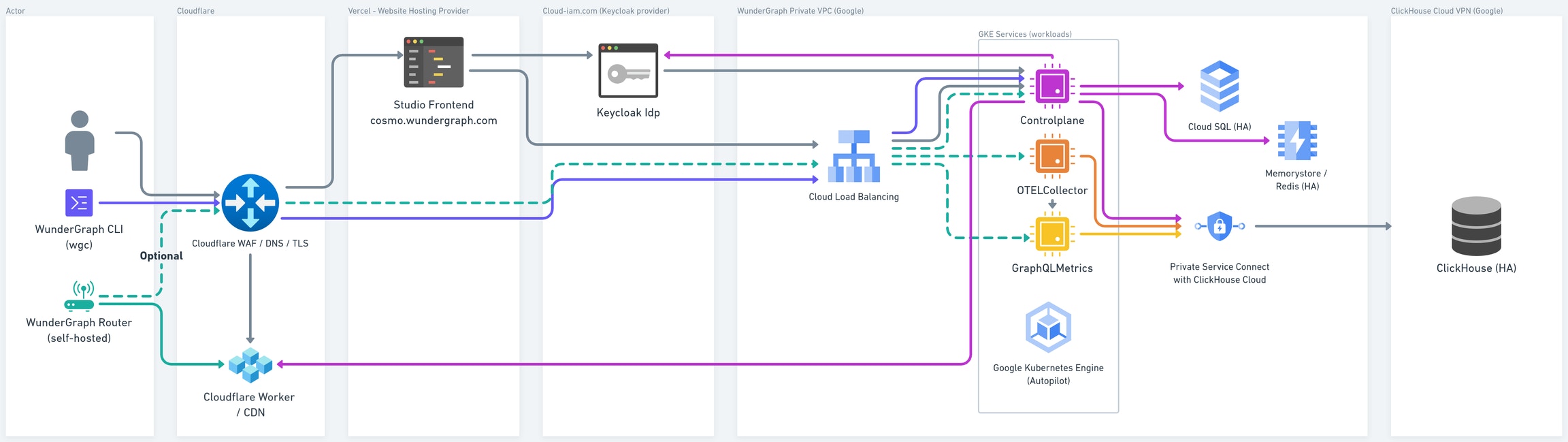Click the 'Cloudflare Worker / CDN' label

click(x=249, y=405)
